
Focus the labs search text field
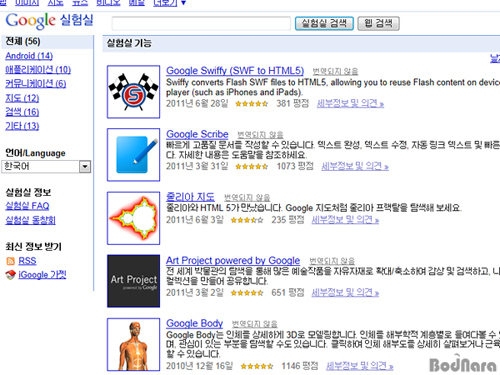[x=201, y=24]
